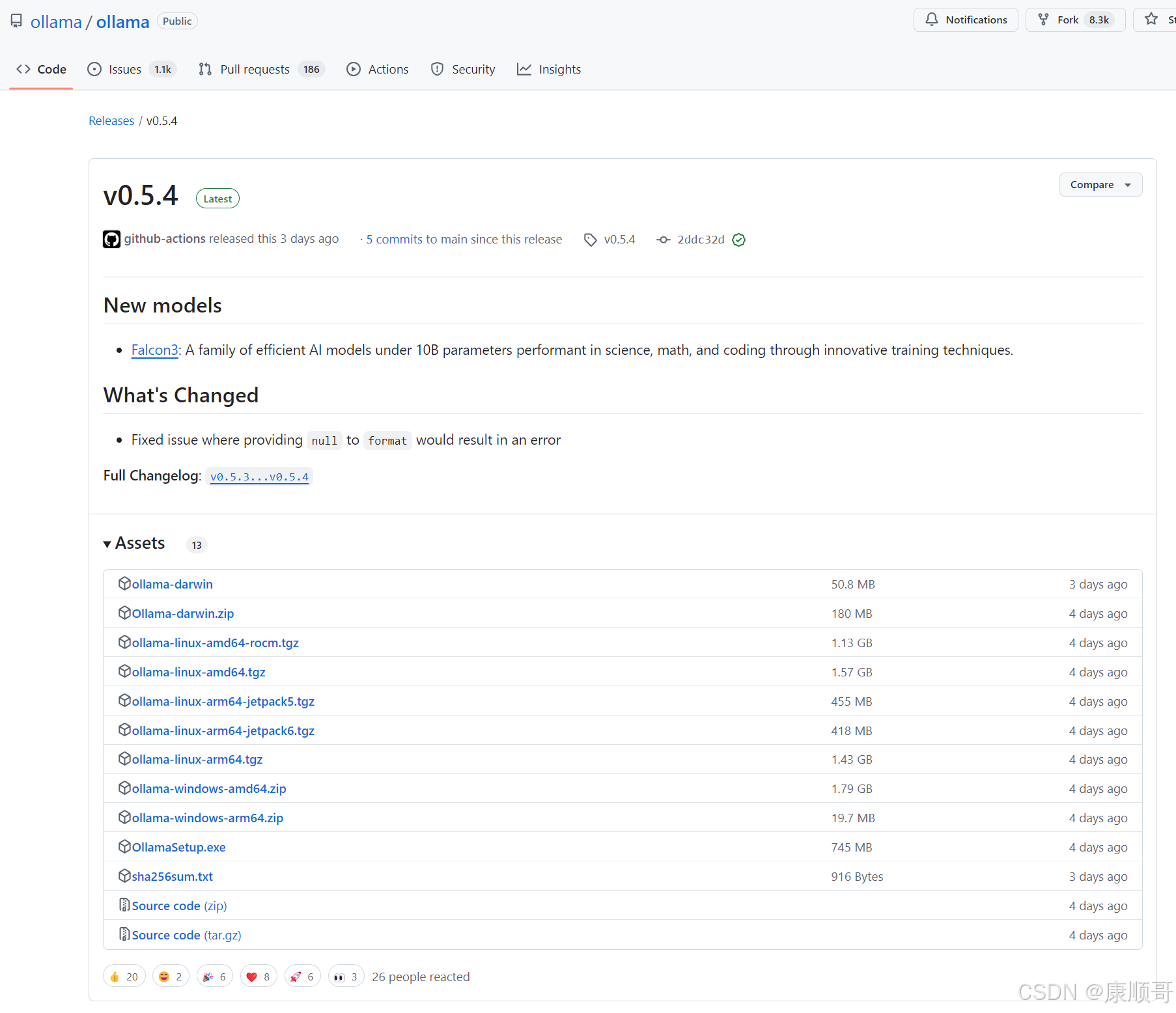Image resolution: width=1176 pixels, height=1013 pixels.
Task: Click the commit icon beside 2ddc32d
Action: pos(664,240)
